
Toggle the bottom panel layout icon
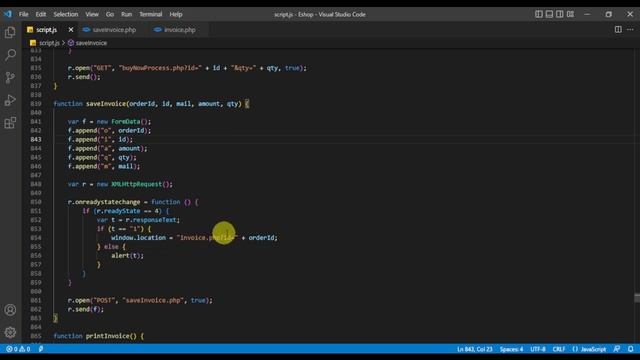[549, 14]
